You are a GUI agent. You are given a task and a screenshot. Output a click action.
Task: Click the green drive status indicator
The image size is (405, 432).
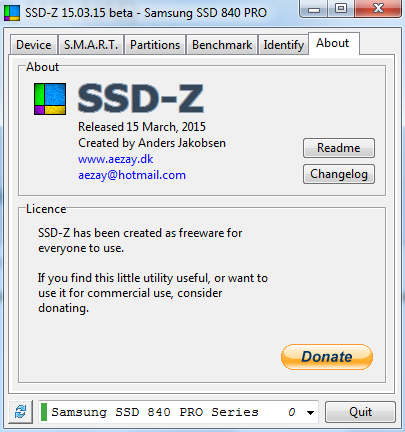point(44,412)
